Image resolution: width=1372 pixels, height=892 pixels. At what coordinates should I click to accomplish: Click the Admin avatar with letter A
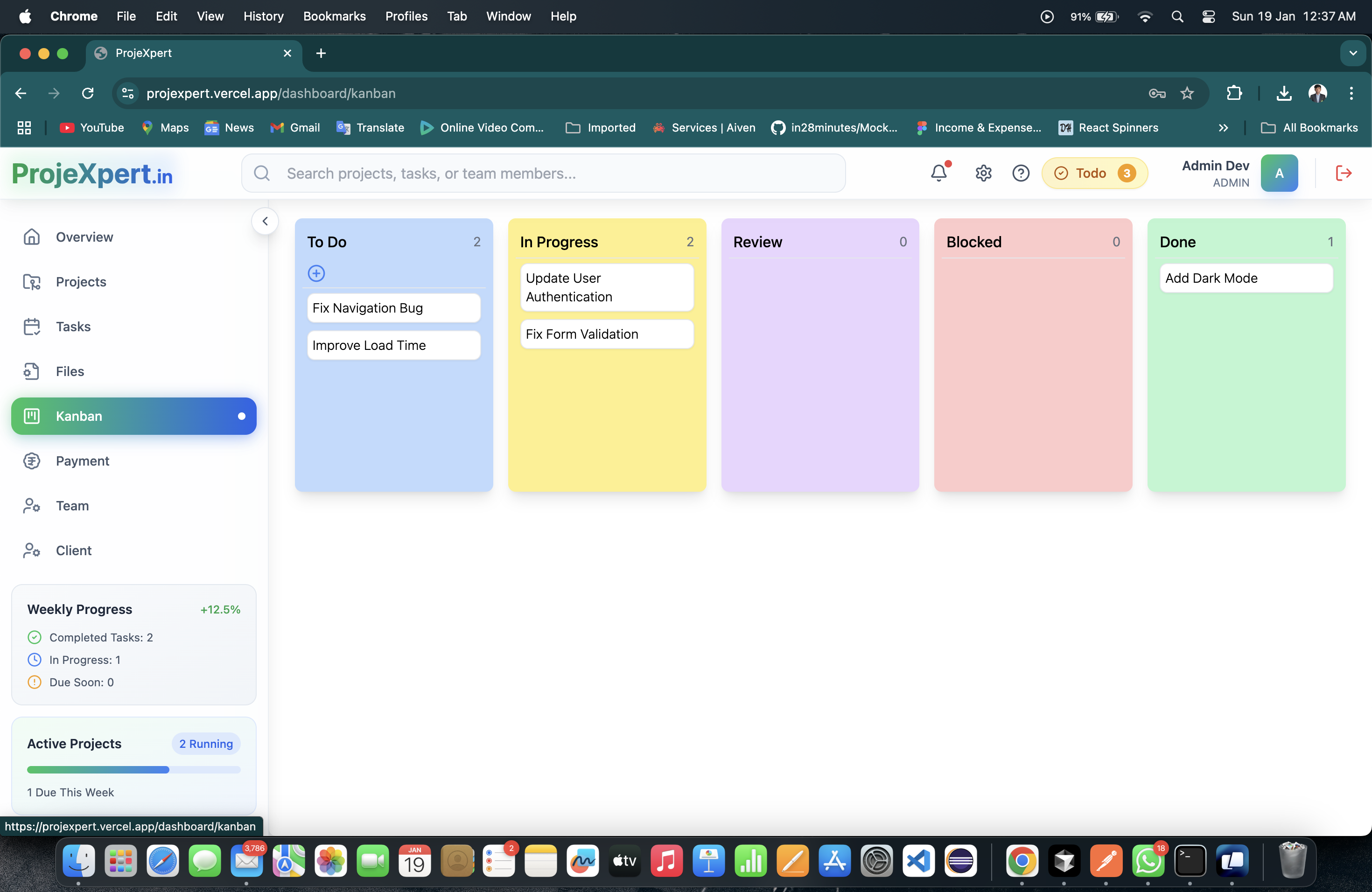coord(1279,173)
